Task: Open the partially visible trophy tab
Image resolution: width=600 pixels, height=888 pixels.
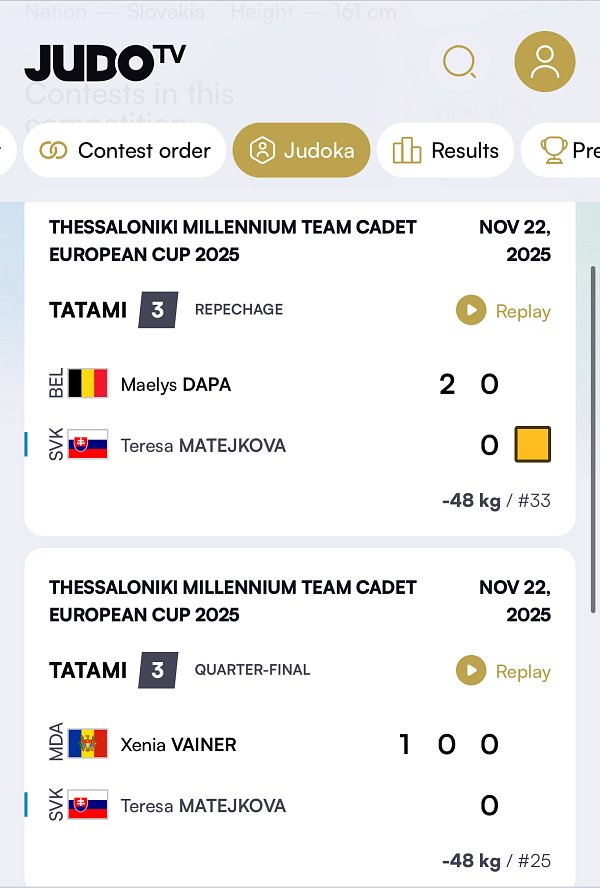Action: pos(567,151)
